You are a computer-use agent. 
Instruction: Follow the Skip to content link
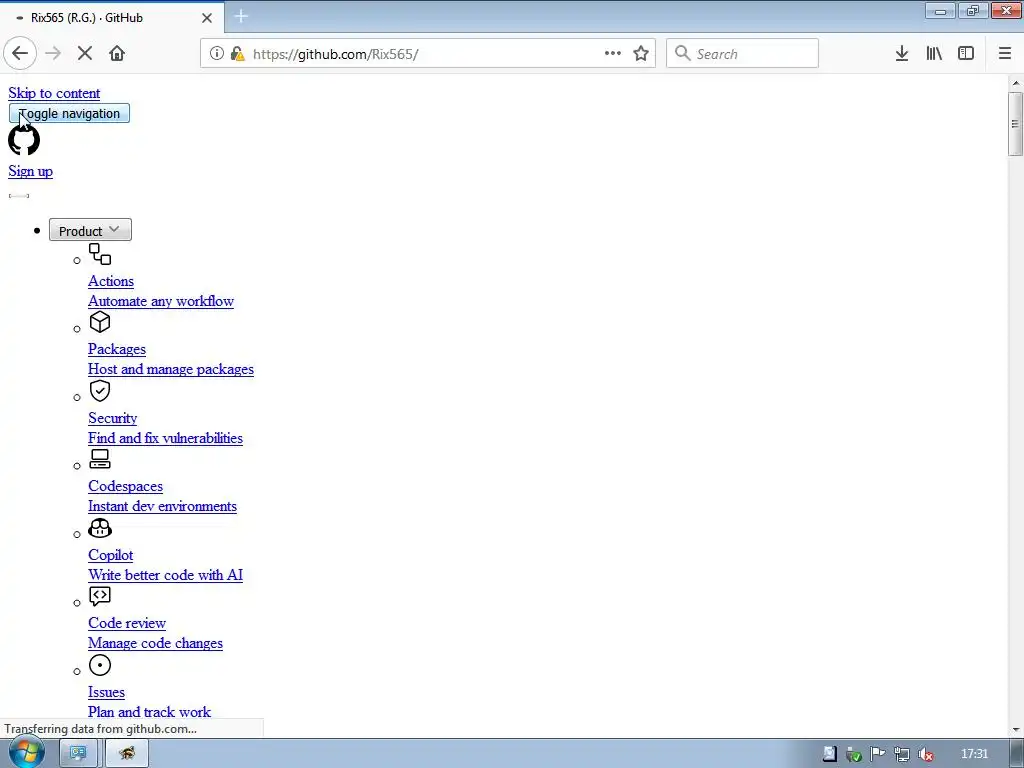click(54, 93)
